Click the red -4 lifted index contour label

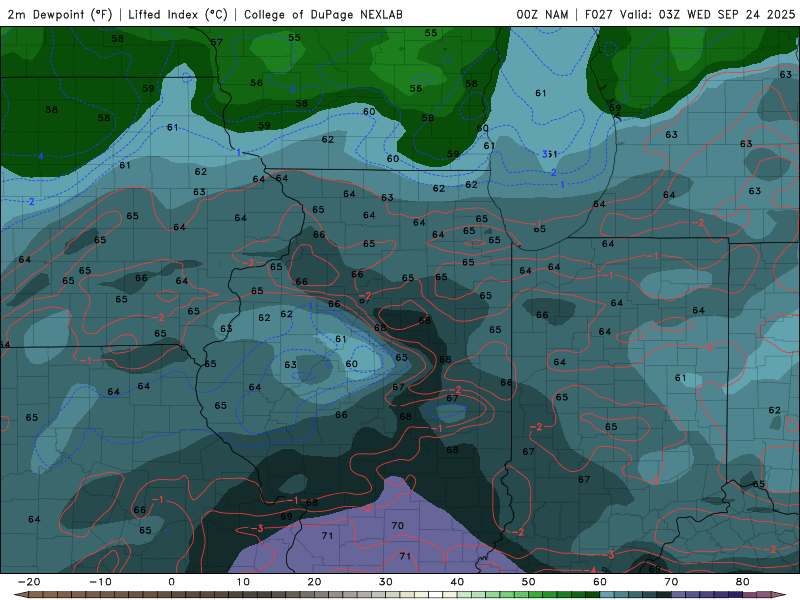click(590, 570)
